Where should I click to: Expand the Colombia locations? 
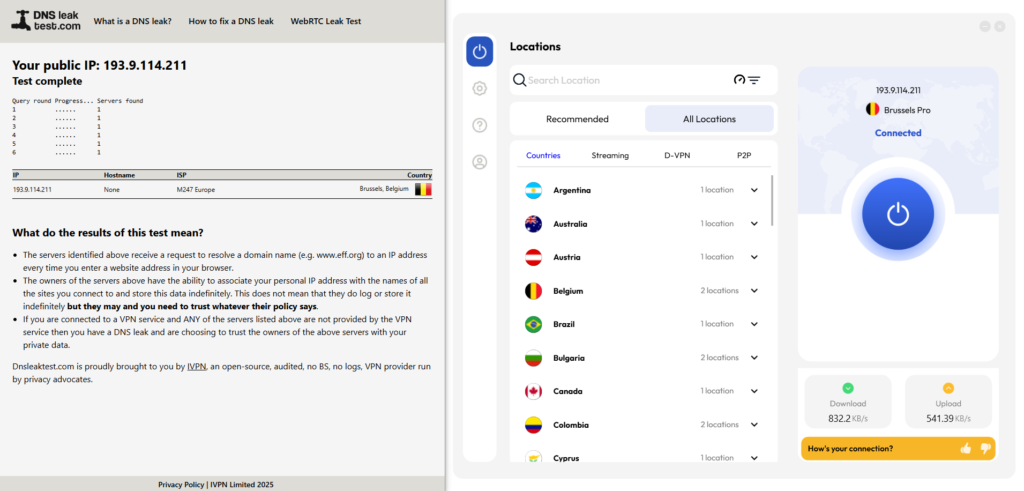point(754,425)
